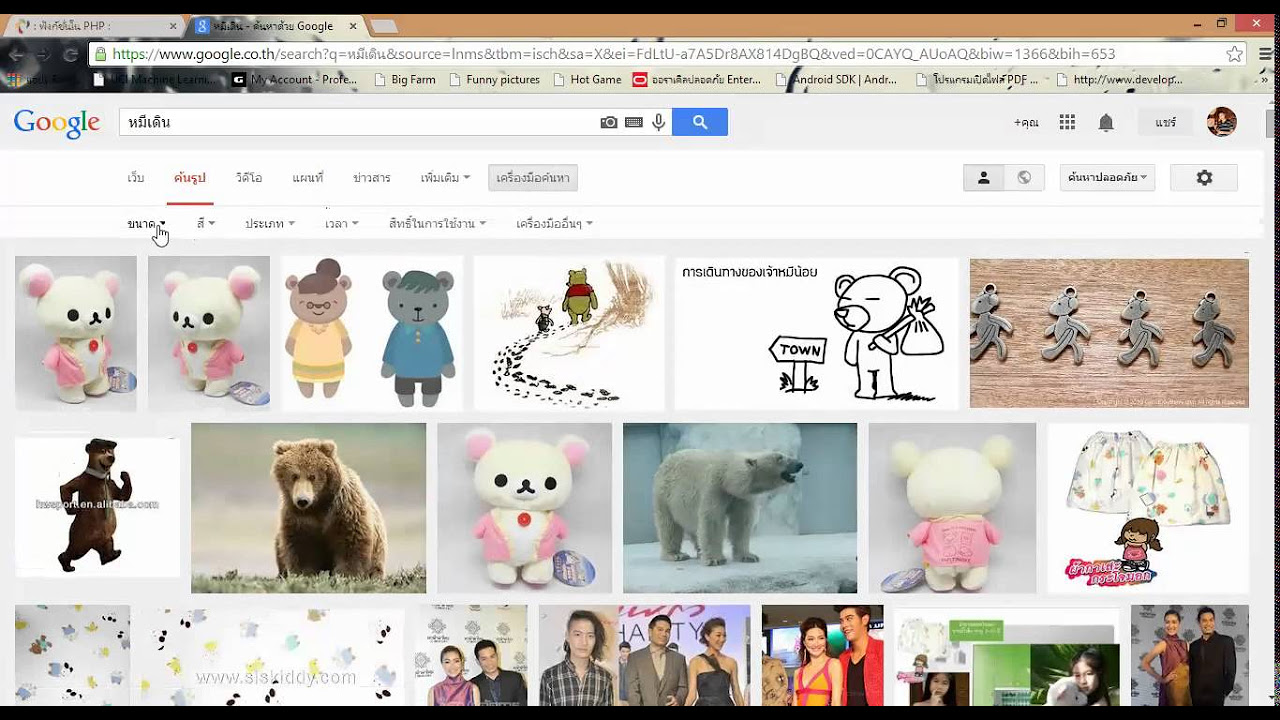
Task: Expand the usage rights filter dropdown
Action: (x=437, y=224)
